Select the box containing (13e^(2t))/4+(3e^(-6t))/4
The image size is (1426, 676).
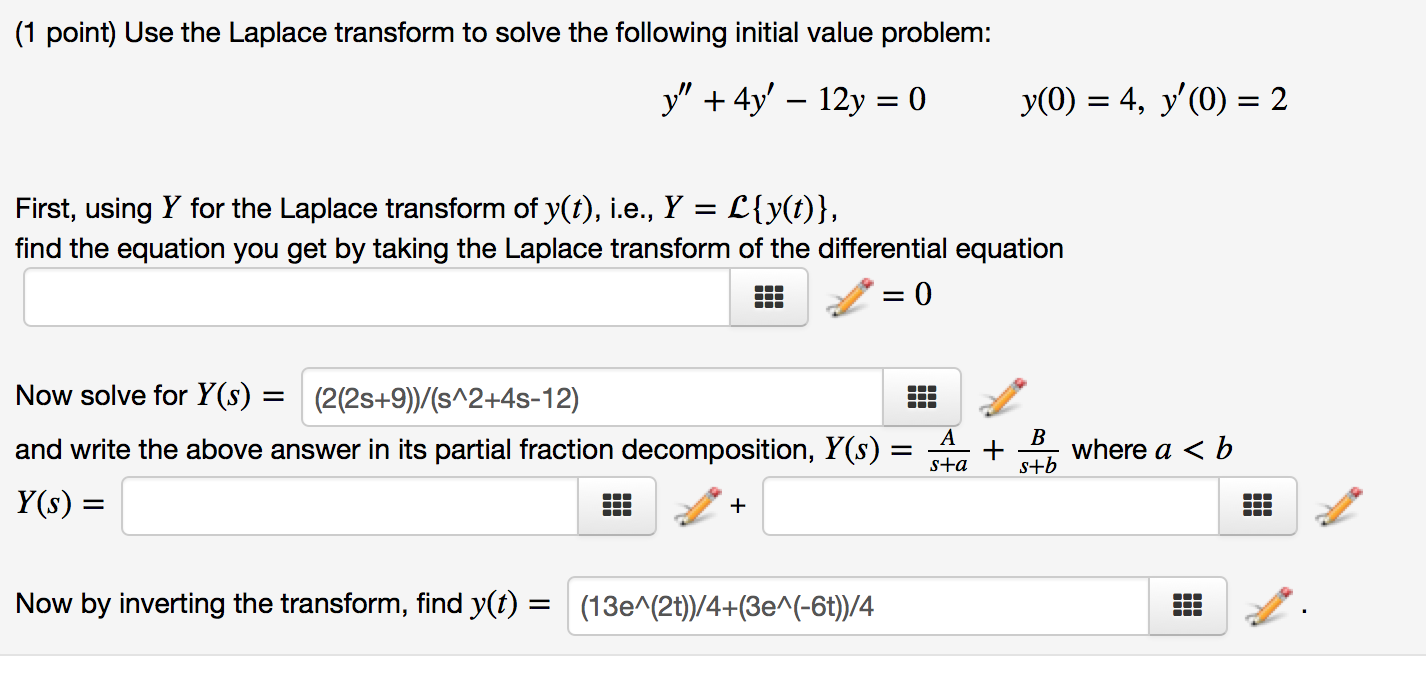tap(850, 605)
